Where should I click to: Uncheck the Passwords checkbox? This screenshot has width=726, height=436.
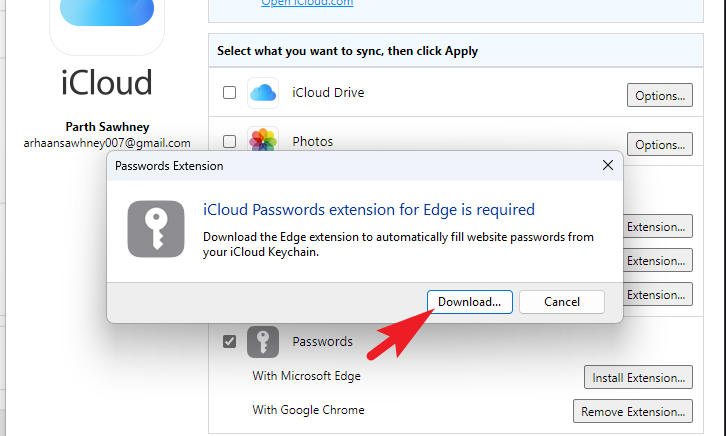coord(229,342)
